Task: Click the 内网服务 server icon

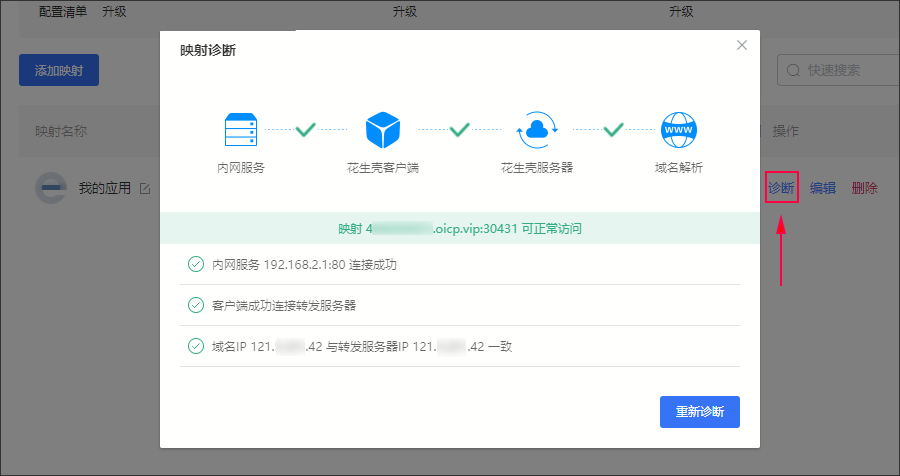Action: 241,130
